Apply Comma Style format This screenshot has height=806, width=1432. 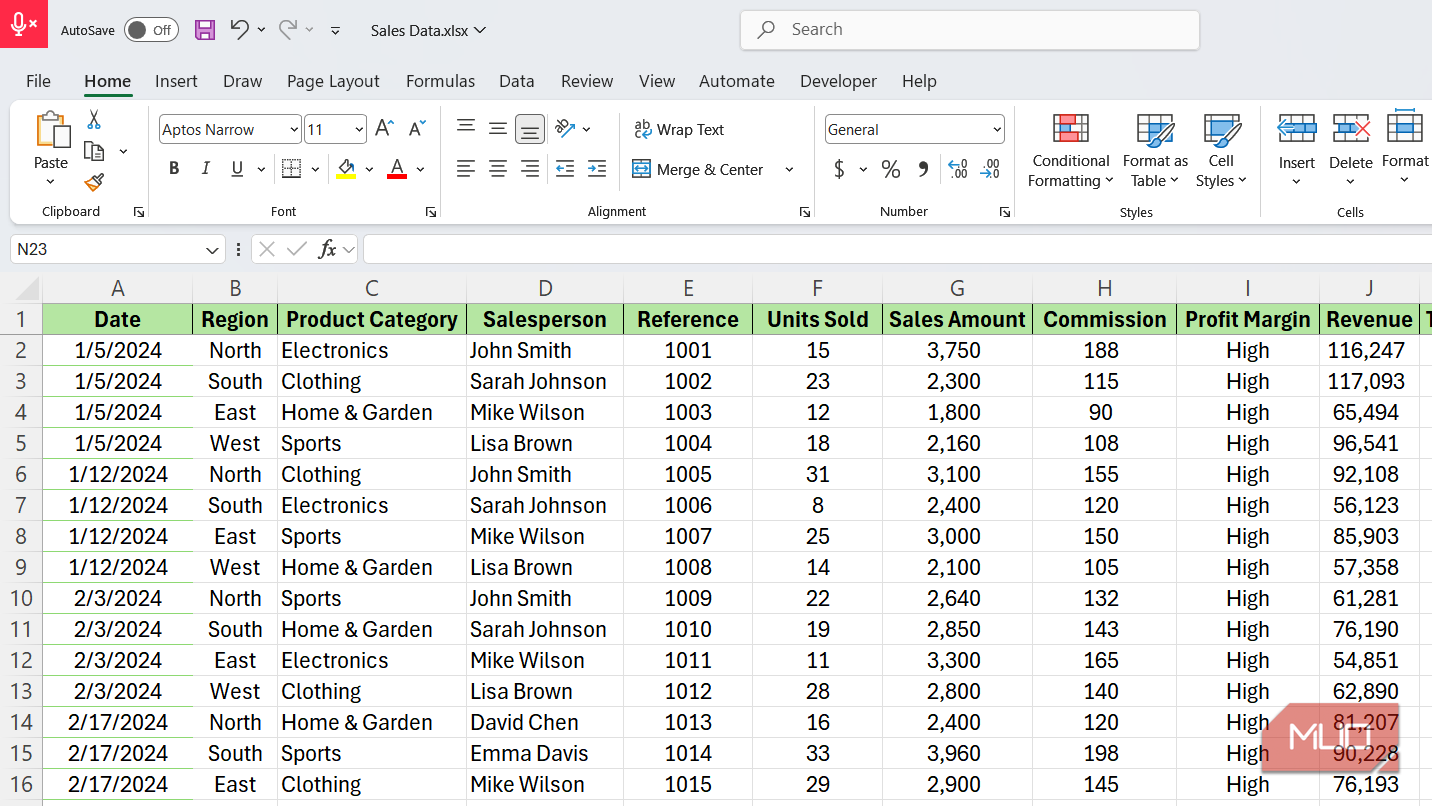pos(922,169)
